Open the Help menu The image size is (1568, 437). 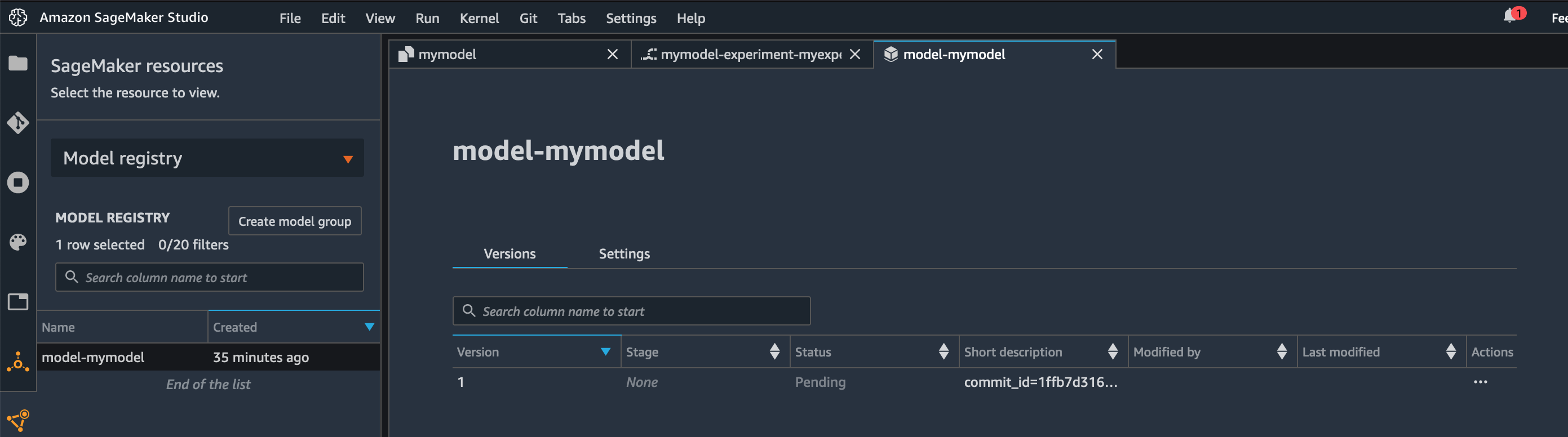tap(690, 18)
